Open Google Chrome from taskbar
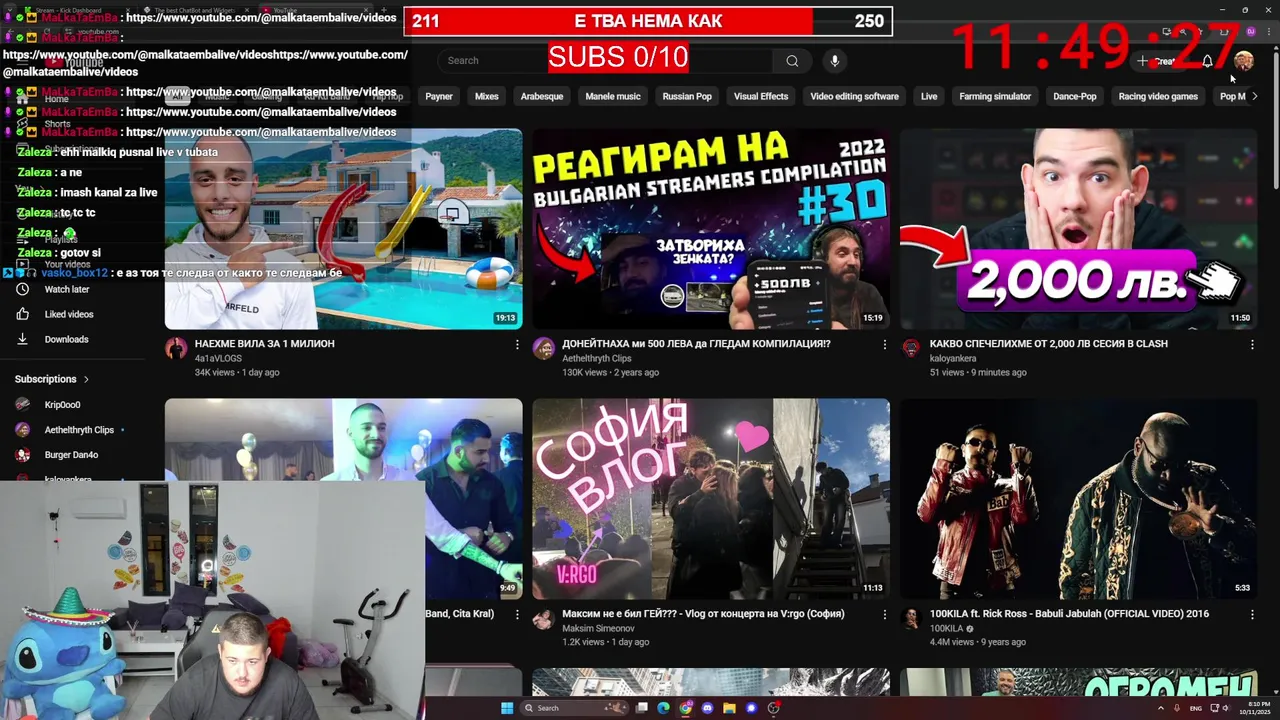 pyautogui.click(x=685, y=708)
